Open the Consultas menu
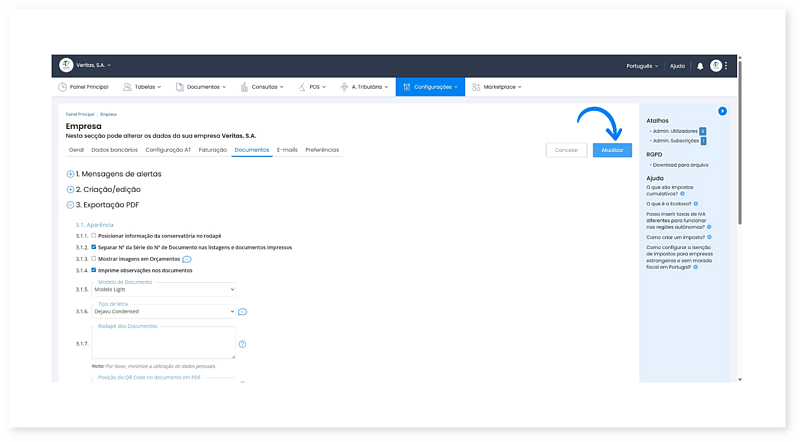The image size is (800, 442). click(x=265, y=87)
